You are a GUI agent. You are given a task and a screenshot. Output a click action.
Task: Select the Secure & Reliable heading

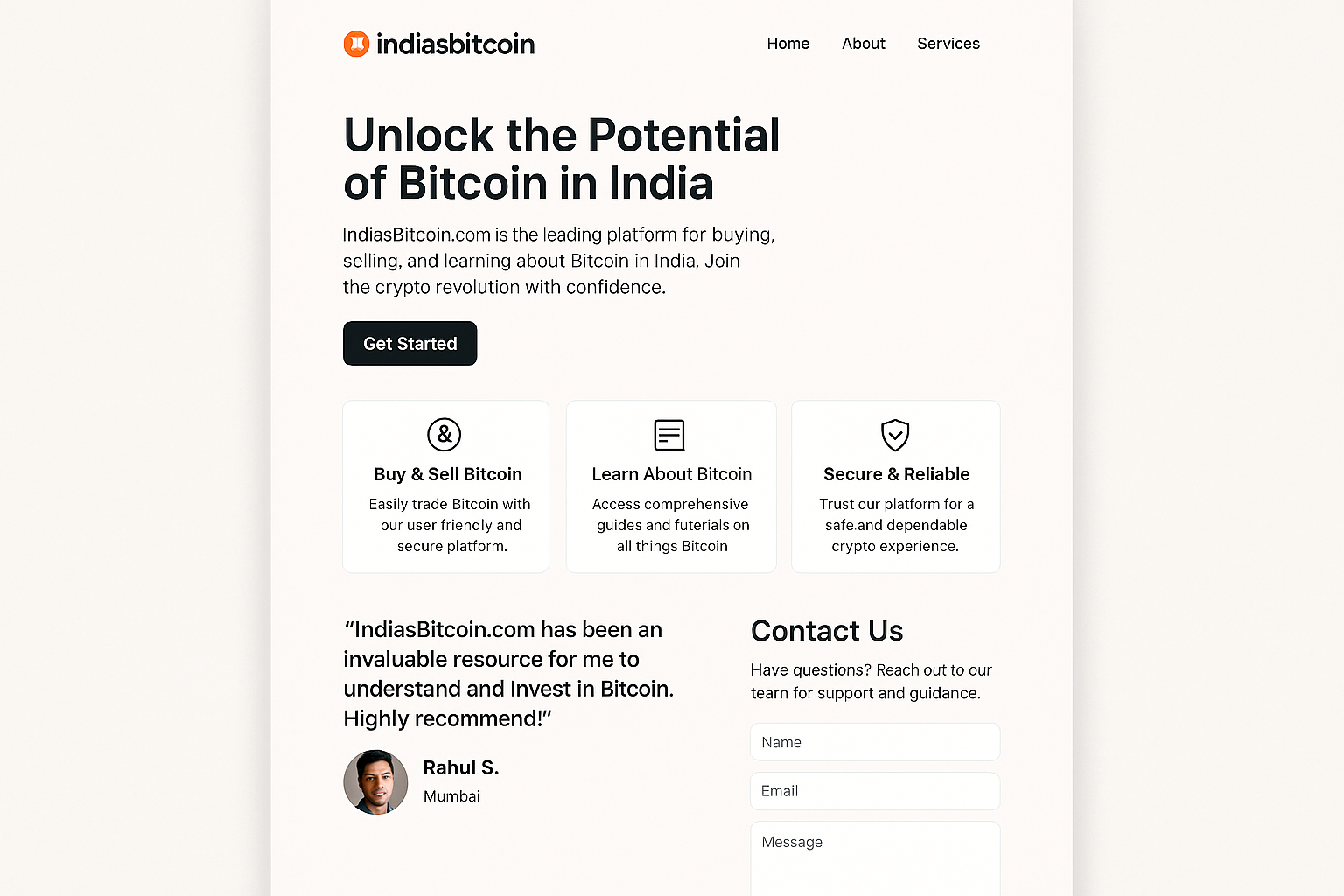896,474
